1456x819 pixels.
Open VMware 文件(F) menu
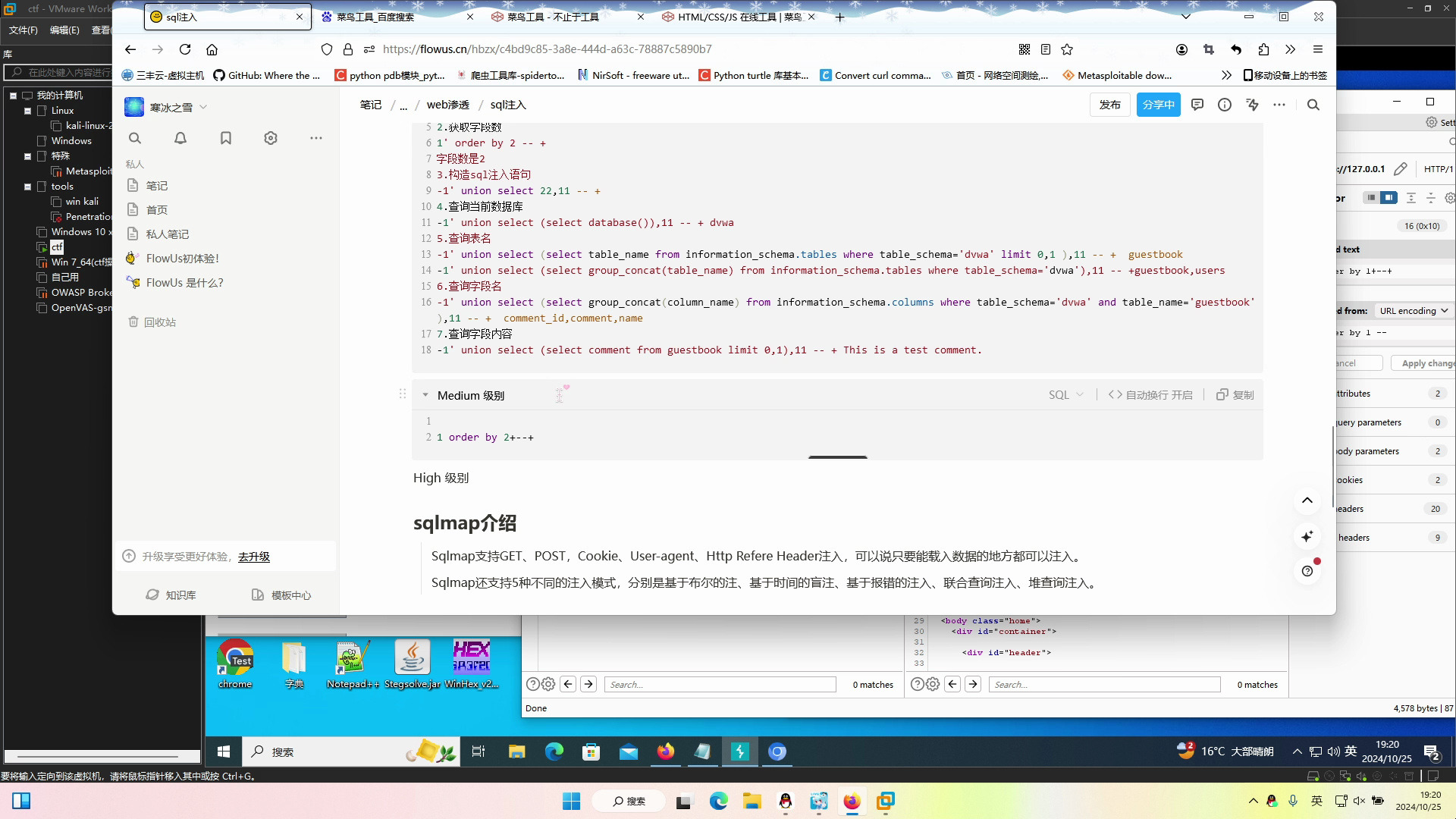[24, 30]
